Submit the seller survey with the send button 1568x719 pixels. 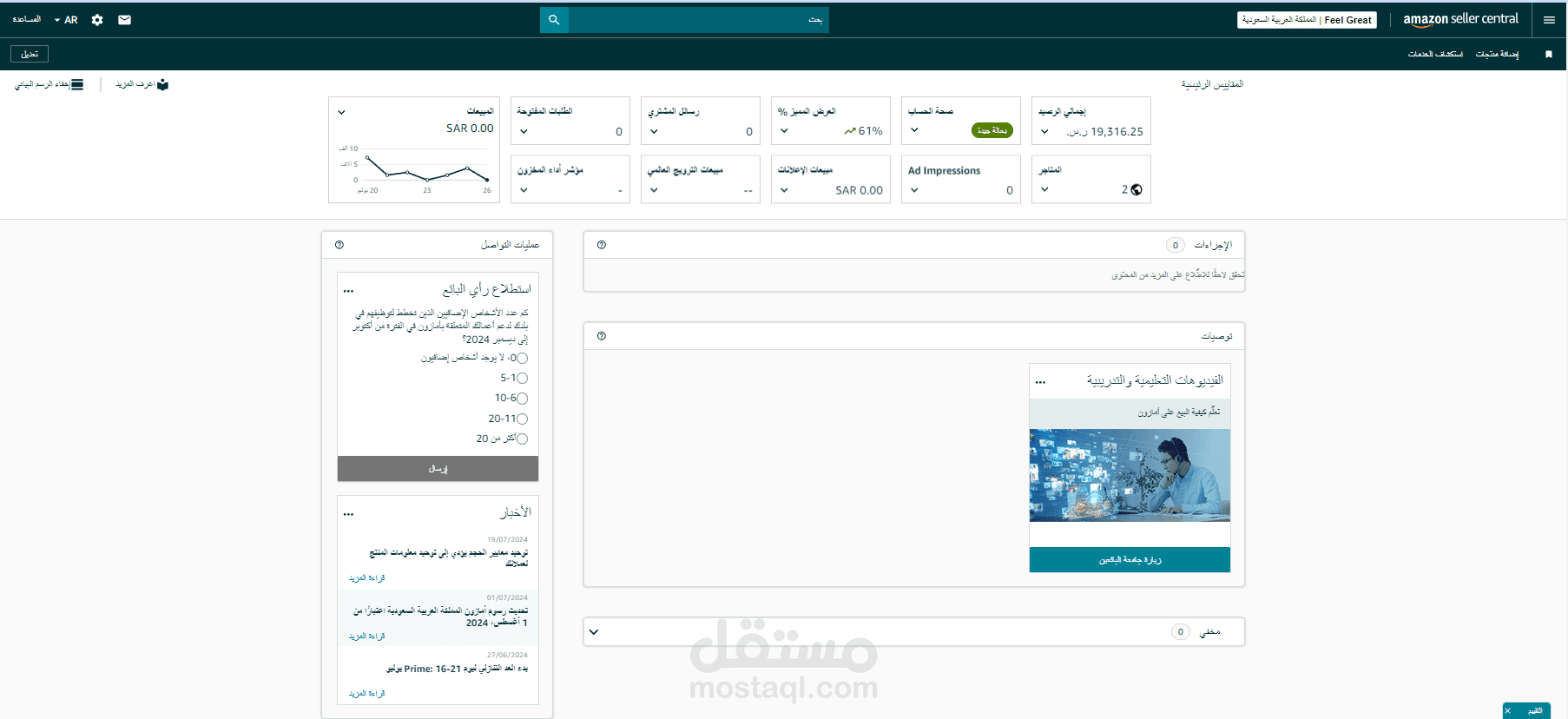click(x=438, y=469)
